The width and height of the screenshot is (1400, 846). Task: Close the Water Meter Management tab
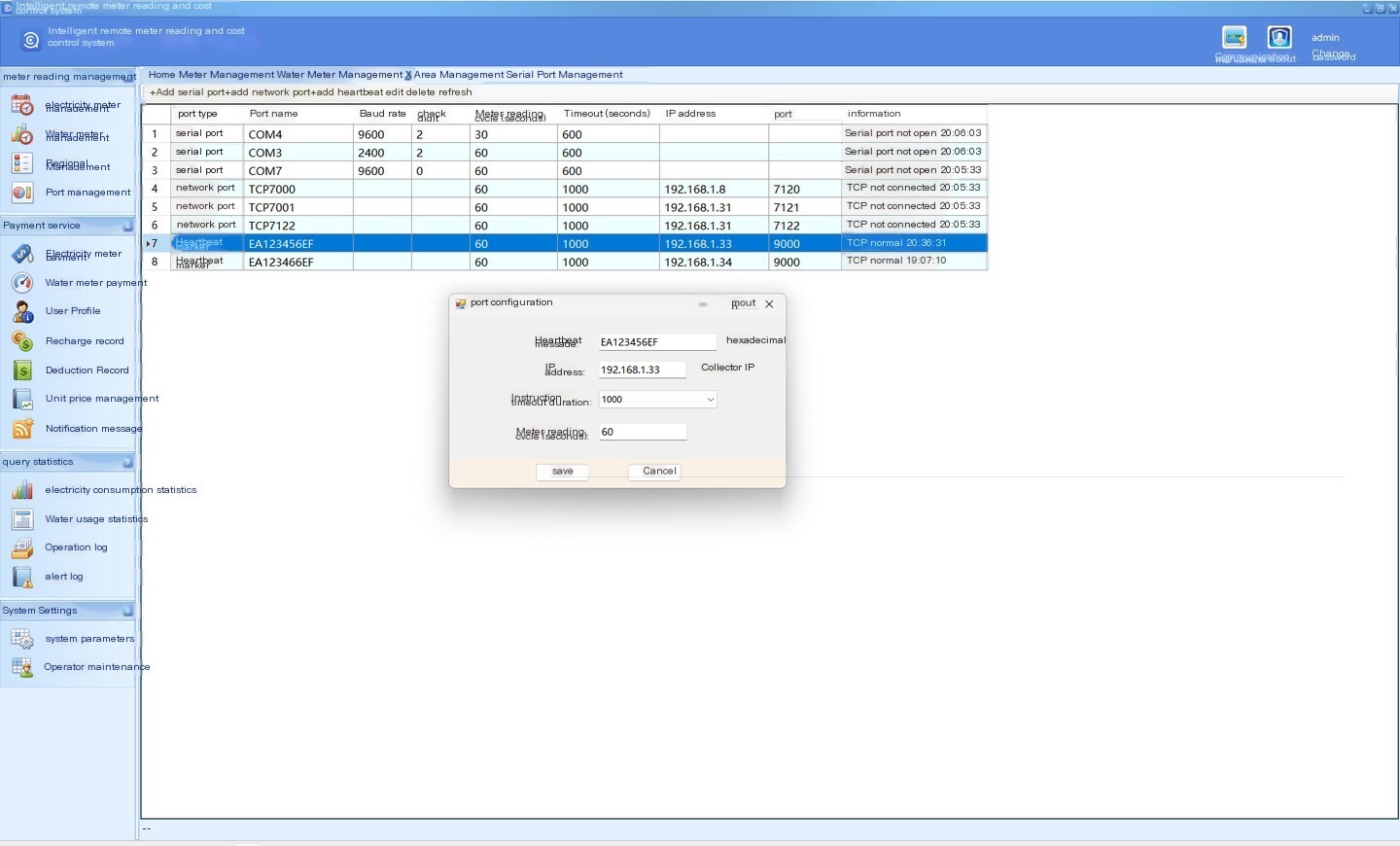tap(408, 75)
